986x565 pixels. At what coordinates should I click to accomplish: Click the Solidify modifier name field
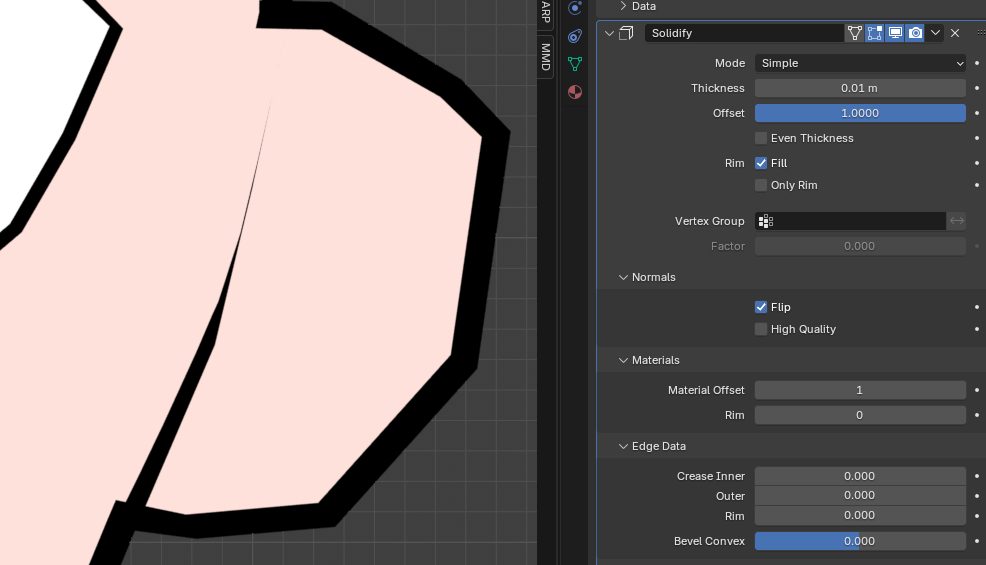pyautogui.click(x=743, y=33)
